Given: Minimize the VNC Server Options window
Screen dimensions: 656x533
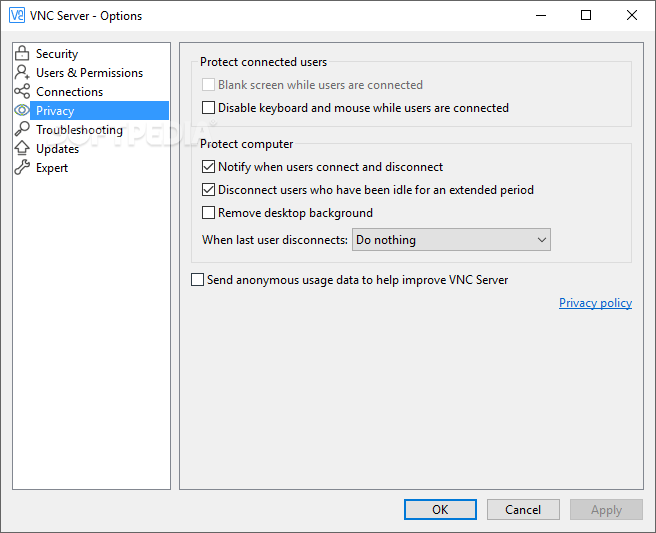Looking at the screenshot, I should (x=541, y=15).
